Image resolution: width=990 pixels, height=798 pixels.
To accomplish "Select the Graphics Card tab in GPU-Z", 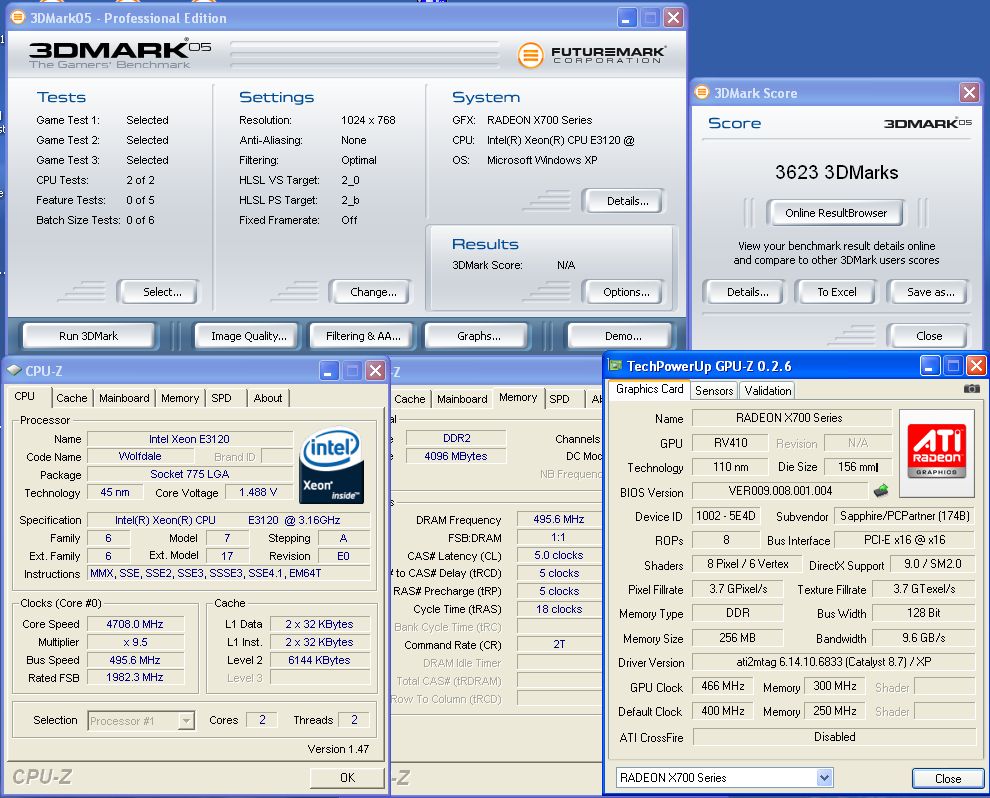I will click(649, 389).
